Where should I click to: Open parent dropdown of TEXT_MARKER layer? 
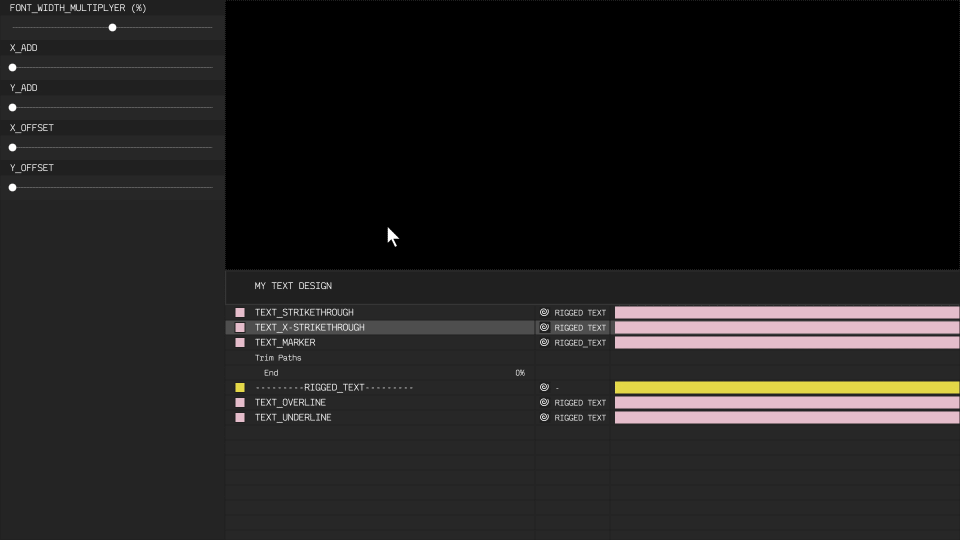coord(580,343)
